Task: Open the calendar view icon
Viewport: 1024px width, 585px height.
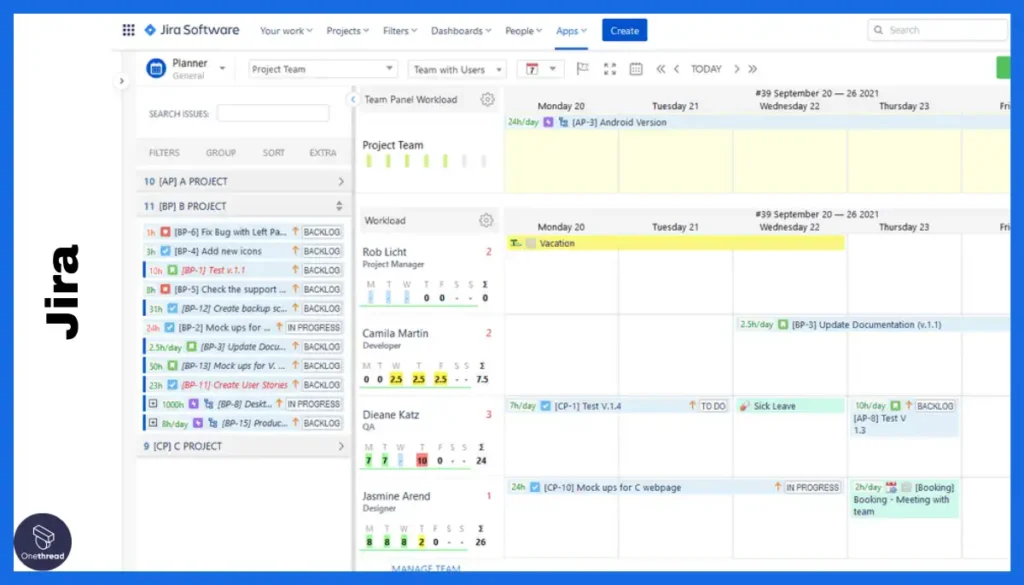Action: 635,69
